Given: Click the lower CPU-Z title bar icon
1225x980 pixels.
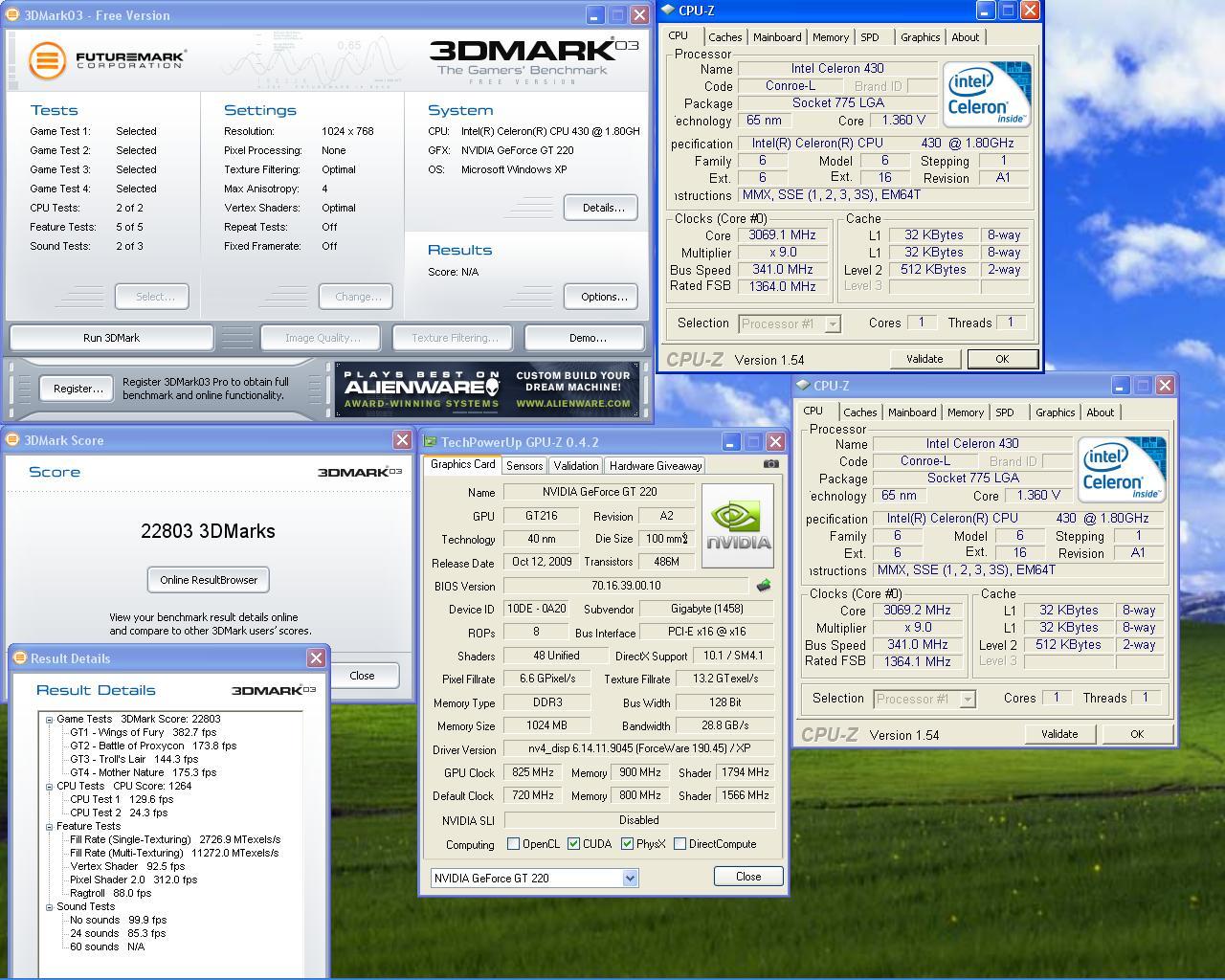Looking at the screenshot, I should click(x=802, y=386).
